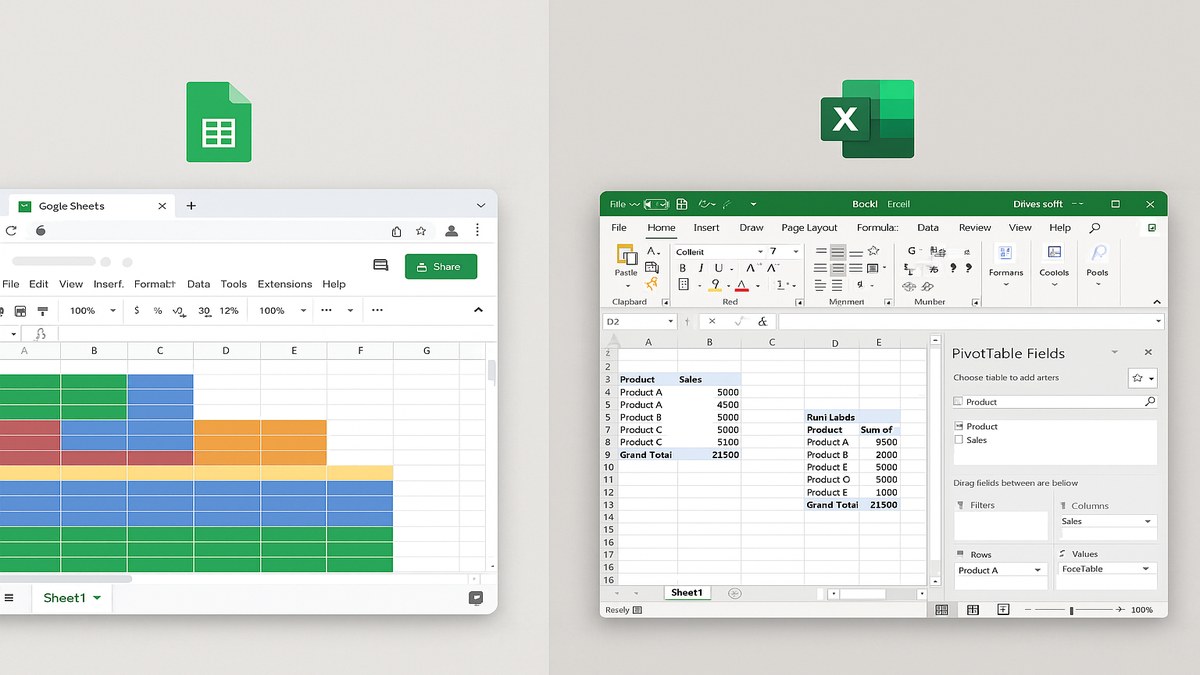Viewport: 1200px width, 675px height.
Task: Click the decrease decimal places icon
Action: pyautogui.click(x=178, y=311)
